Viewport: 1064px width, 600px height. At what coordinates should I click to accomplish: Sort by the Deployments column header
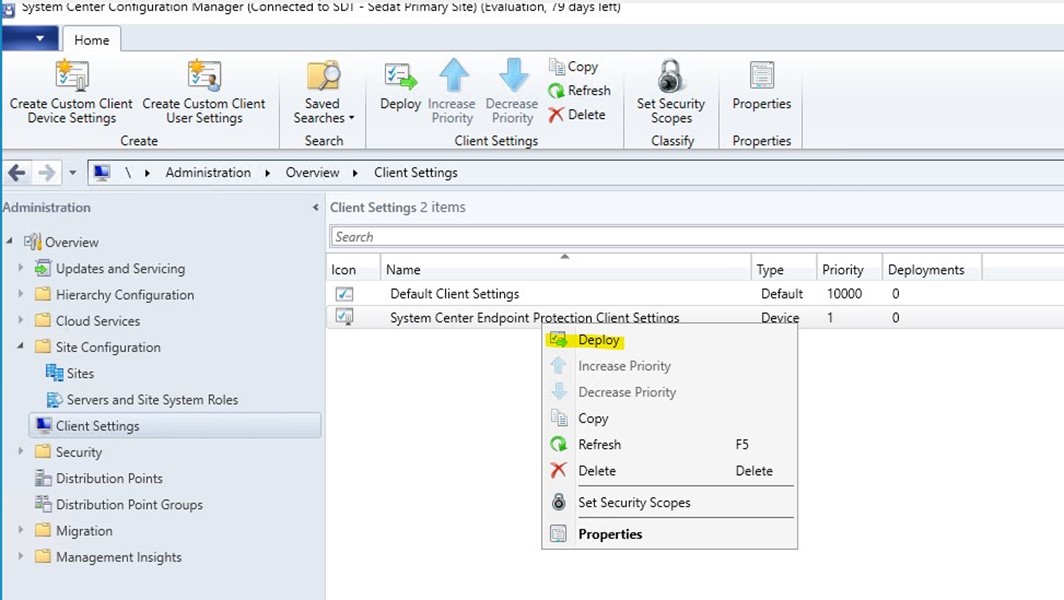click(x=932, y=269)
